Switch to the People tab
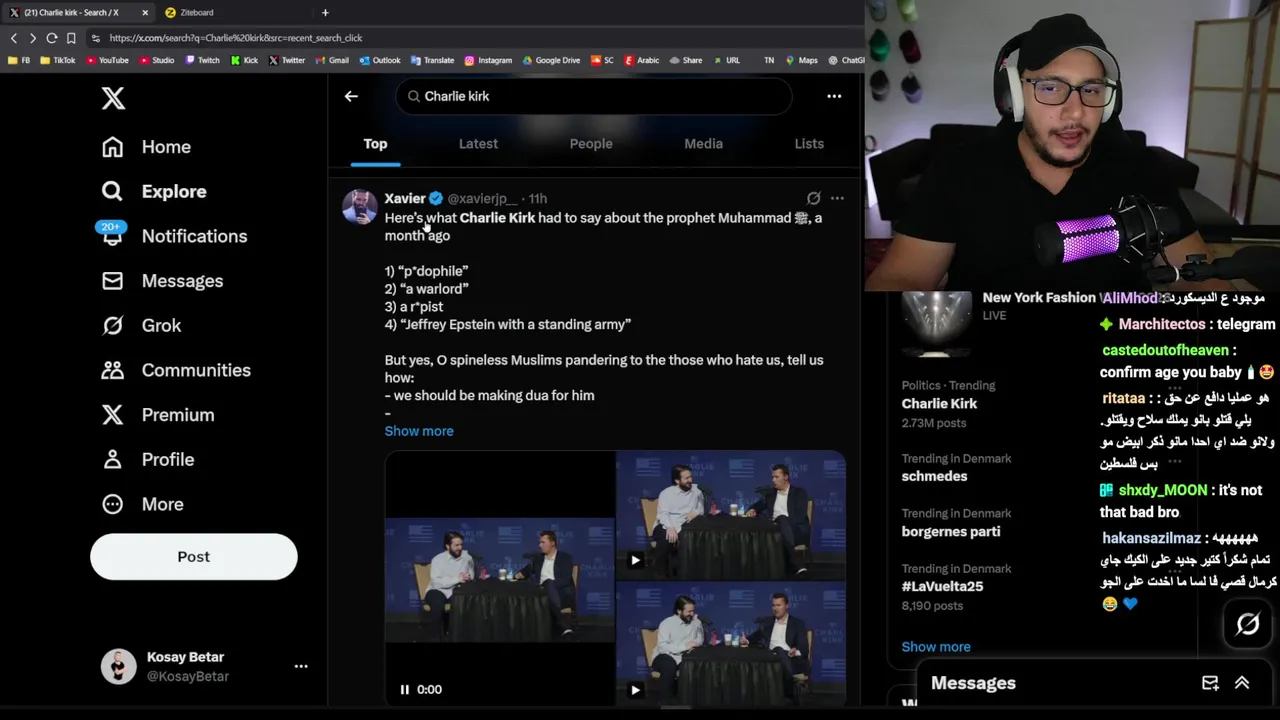 [591, 144]
